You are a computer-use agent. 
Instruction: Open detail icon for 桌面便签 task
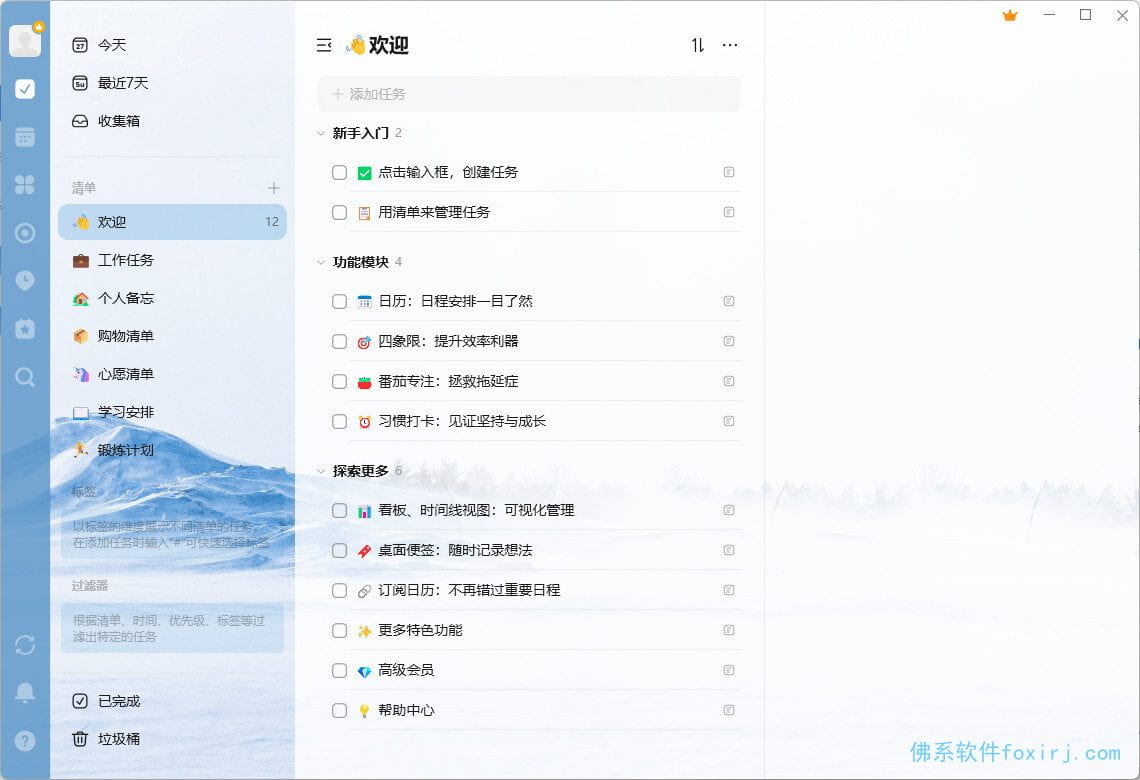728,550
